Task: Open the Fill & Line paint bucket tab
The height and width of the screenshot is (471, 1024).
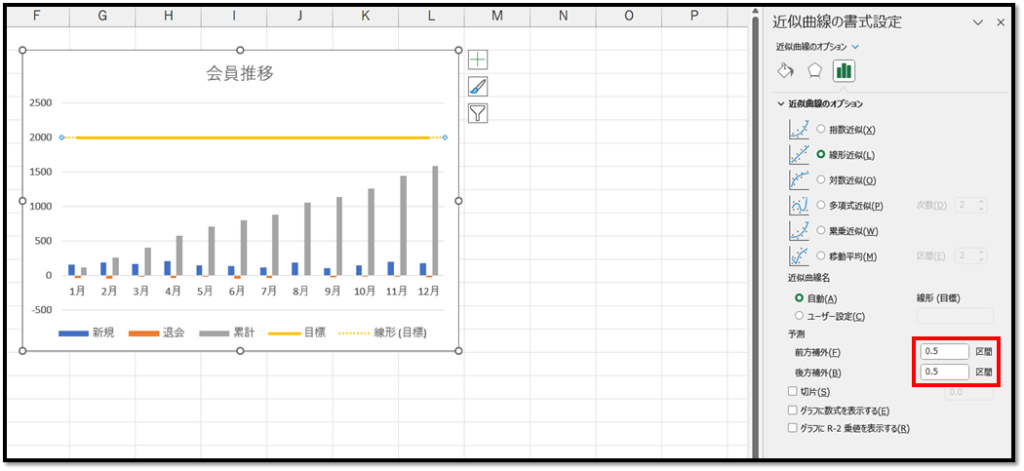Action: point(785,71)
